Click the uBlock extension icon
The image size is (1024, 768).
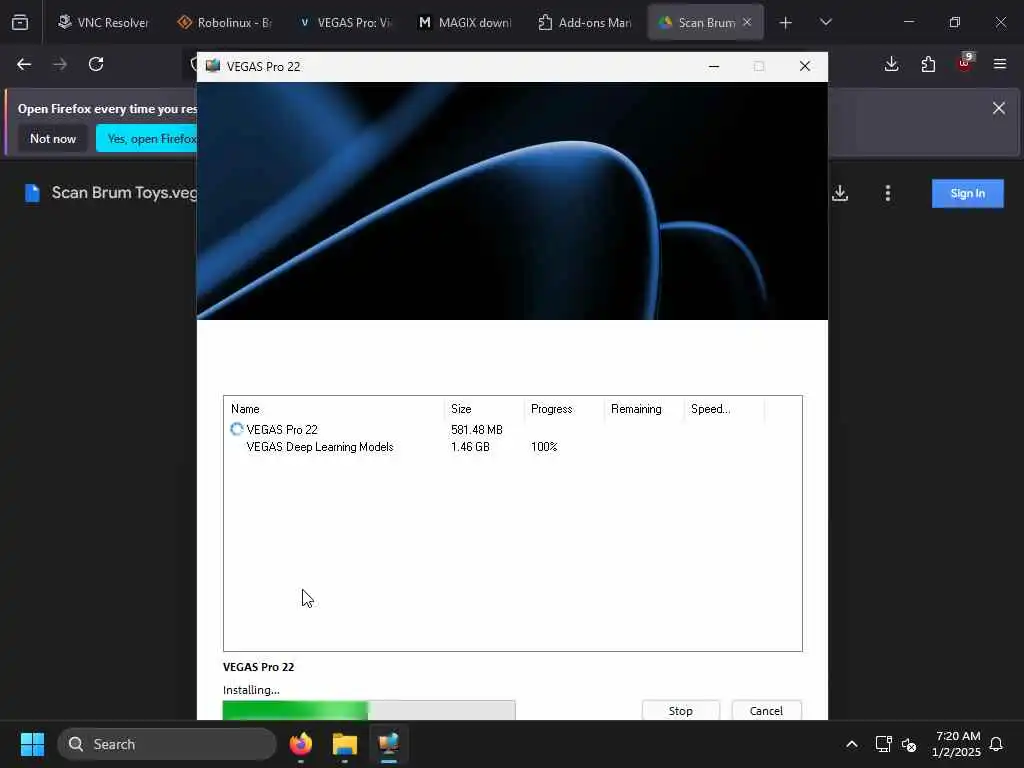pos(965,63)
